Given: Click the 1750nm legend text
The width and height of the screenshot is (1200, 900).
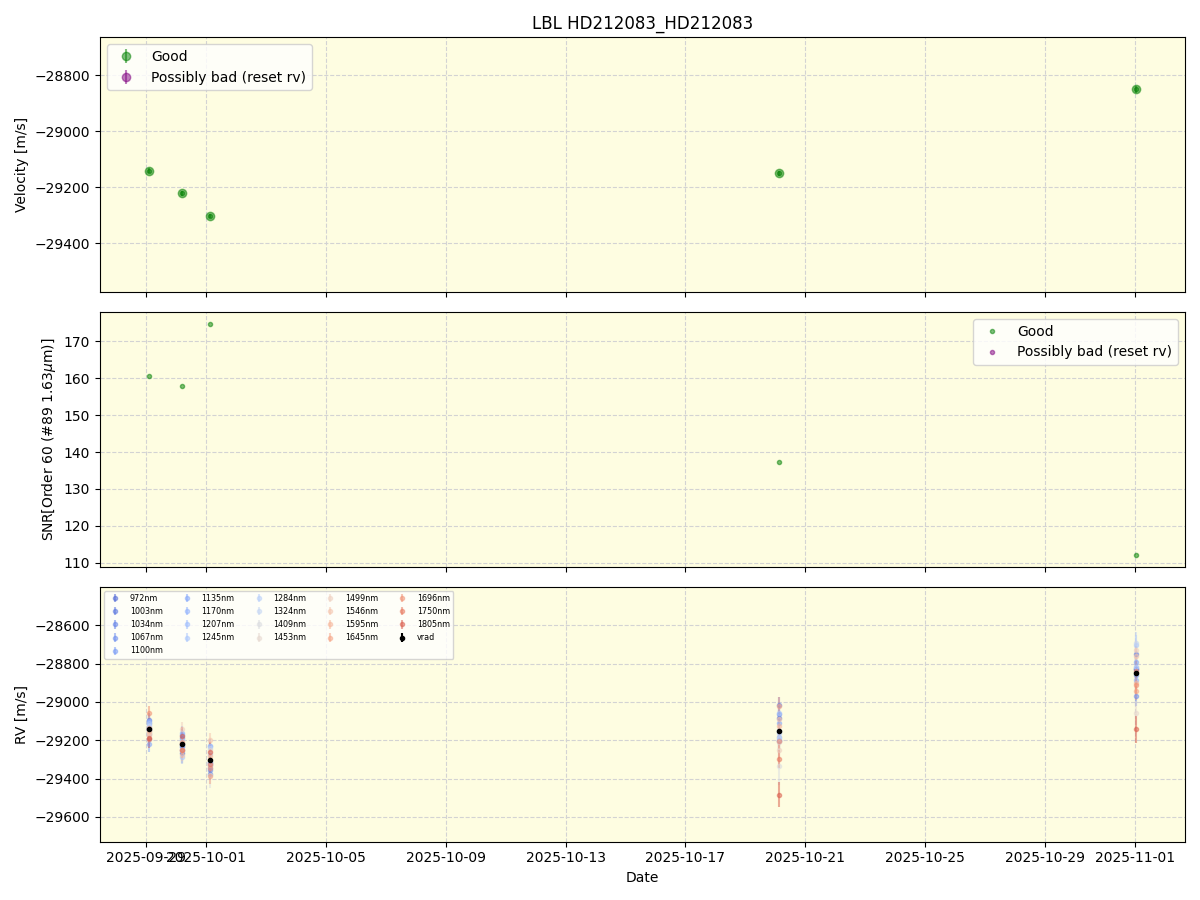Looking at the screenshot, I should (431, 611).
